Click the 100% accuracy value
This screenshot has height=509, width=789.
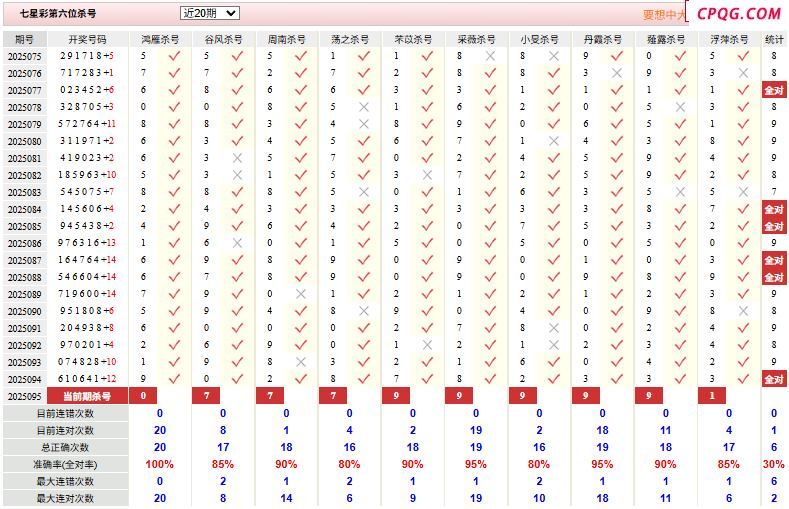click(x=160, y=464)
